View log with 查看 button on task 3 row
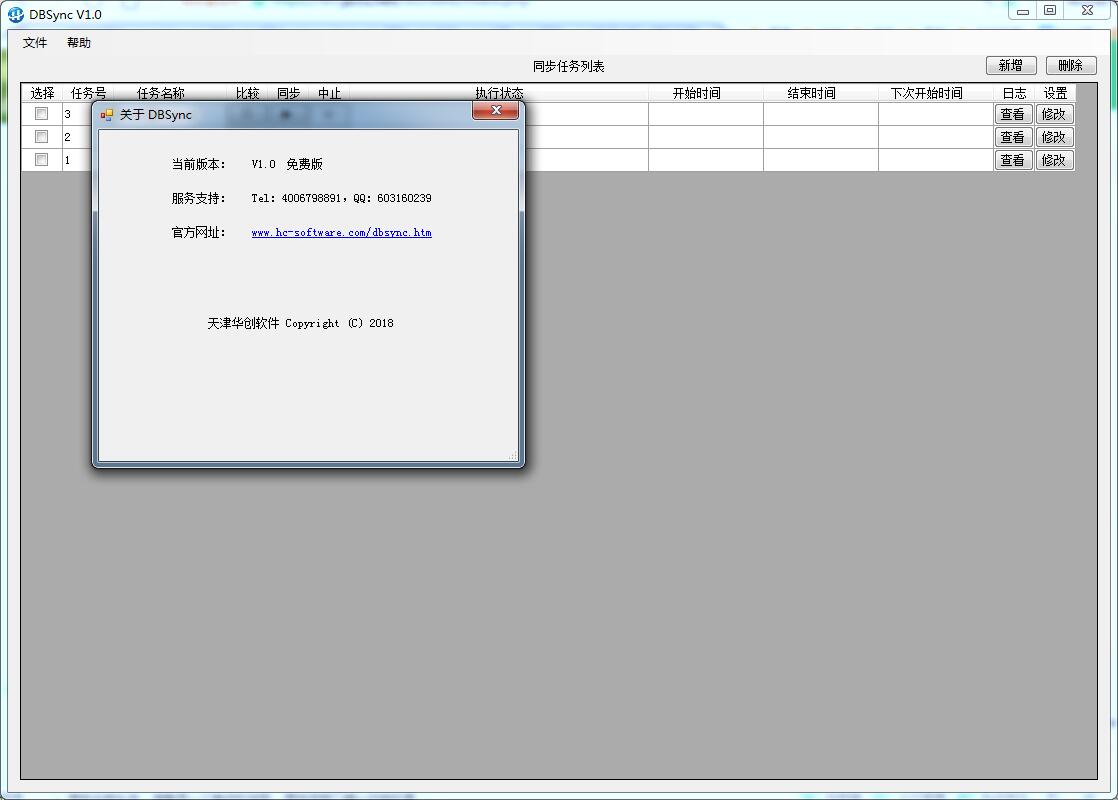The width and height of the screenshot is (1118, 800). click(x=1013, y=113)
